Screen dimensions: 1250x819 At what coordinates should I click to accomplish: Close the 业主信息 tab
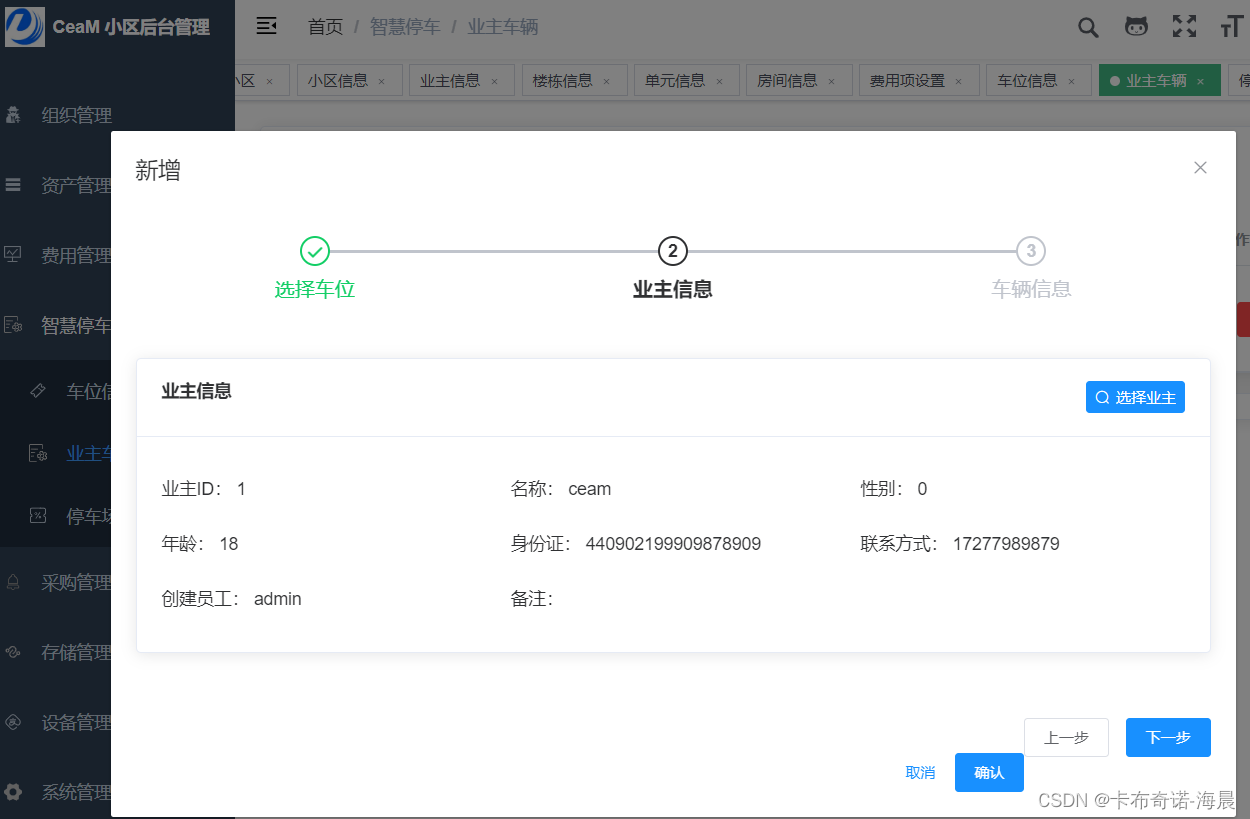tap(493, 82)
